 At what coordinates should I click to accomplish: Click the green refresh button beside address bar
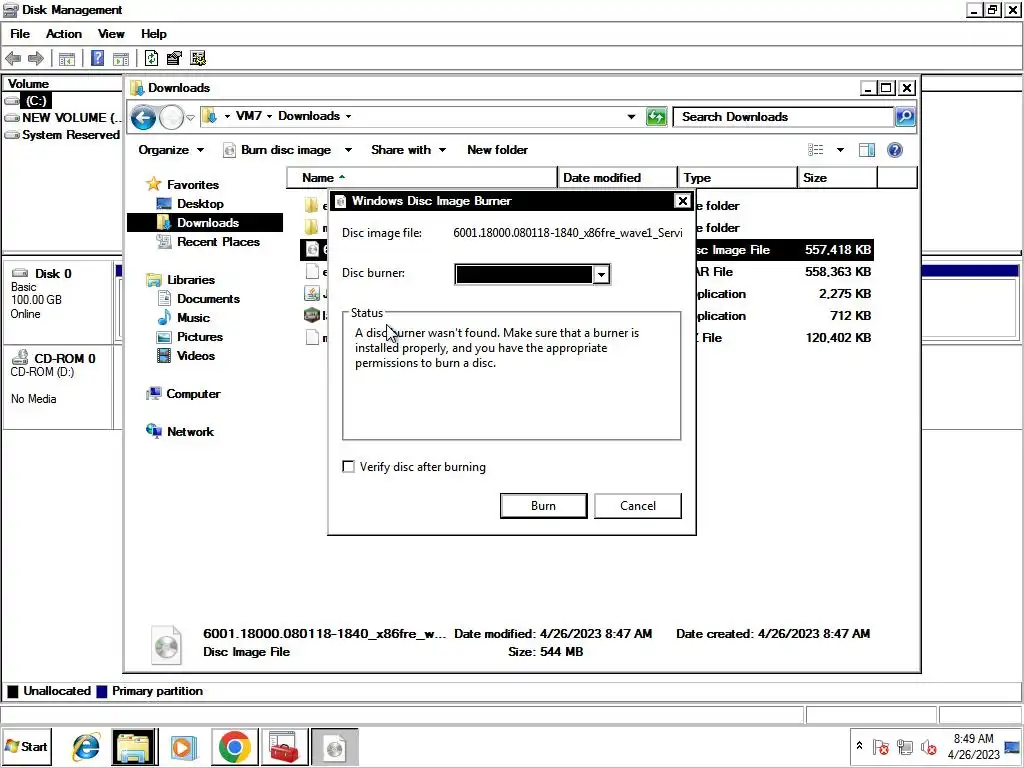point(656,117)
